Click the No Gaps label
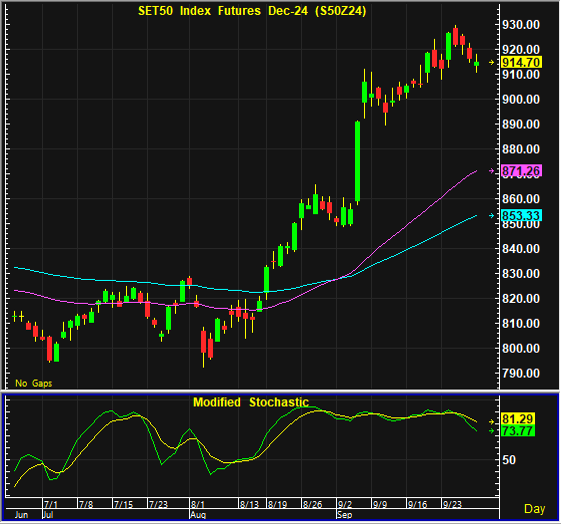The image size is (561, 524). 34,383
